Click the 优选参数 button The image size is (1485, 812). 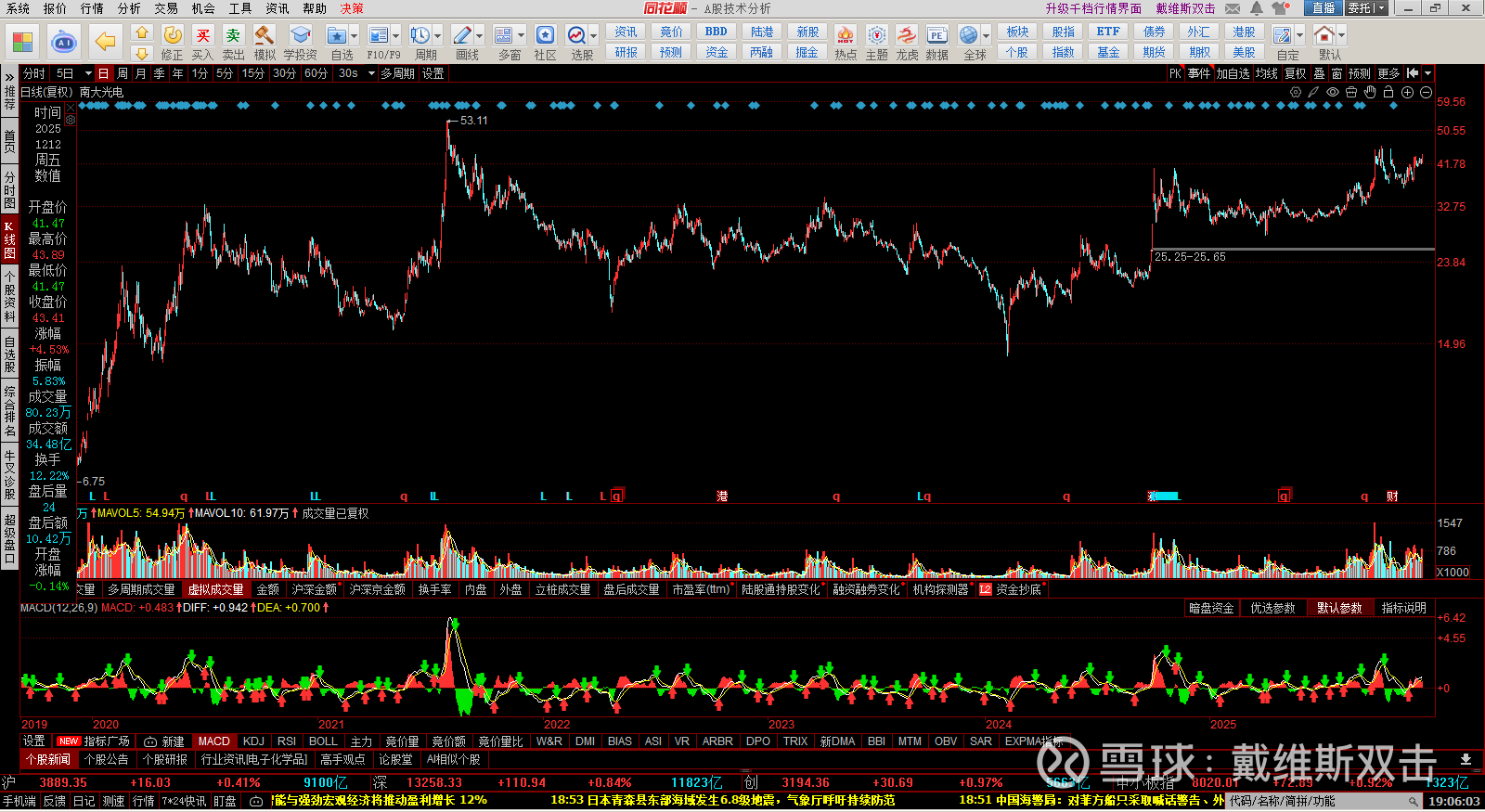pos(1272,608)
